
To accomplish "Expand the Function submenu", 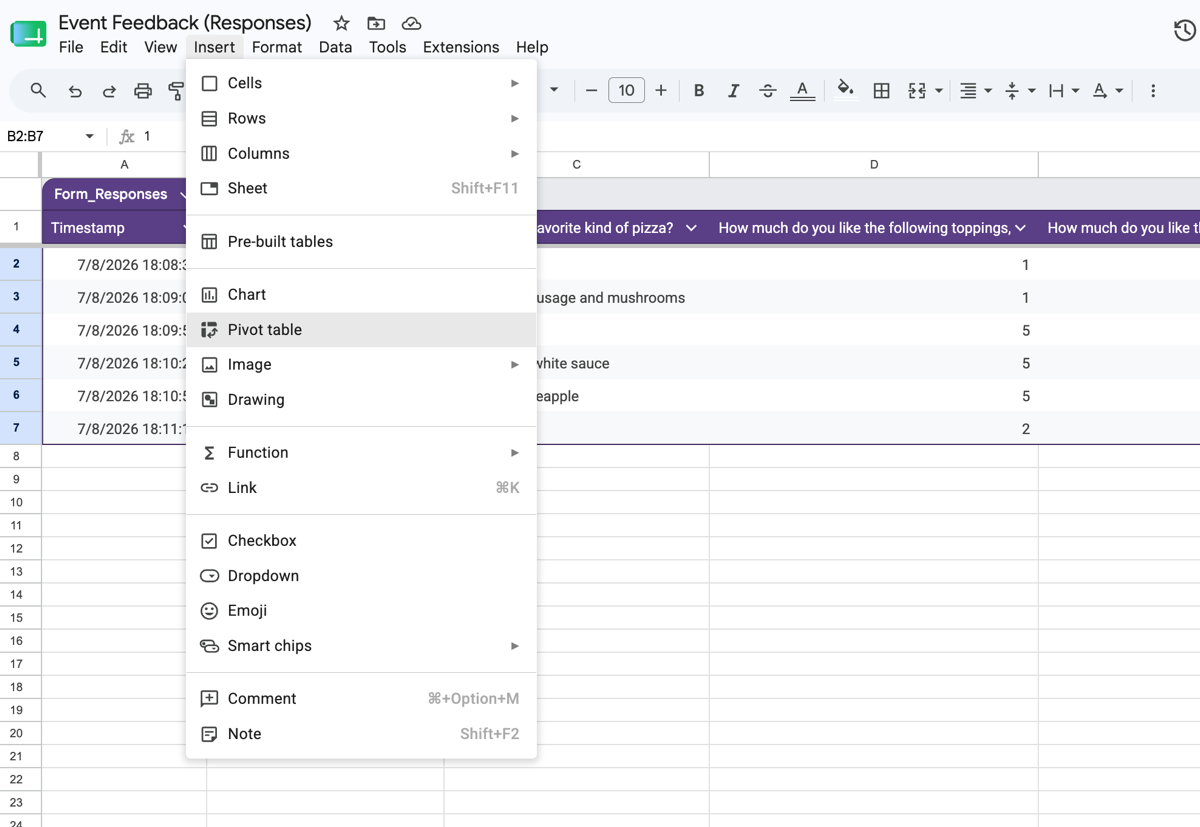I will [x=361, y=452].
